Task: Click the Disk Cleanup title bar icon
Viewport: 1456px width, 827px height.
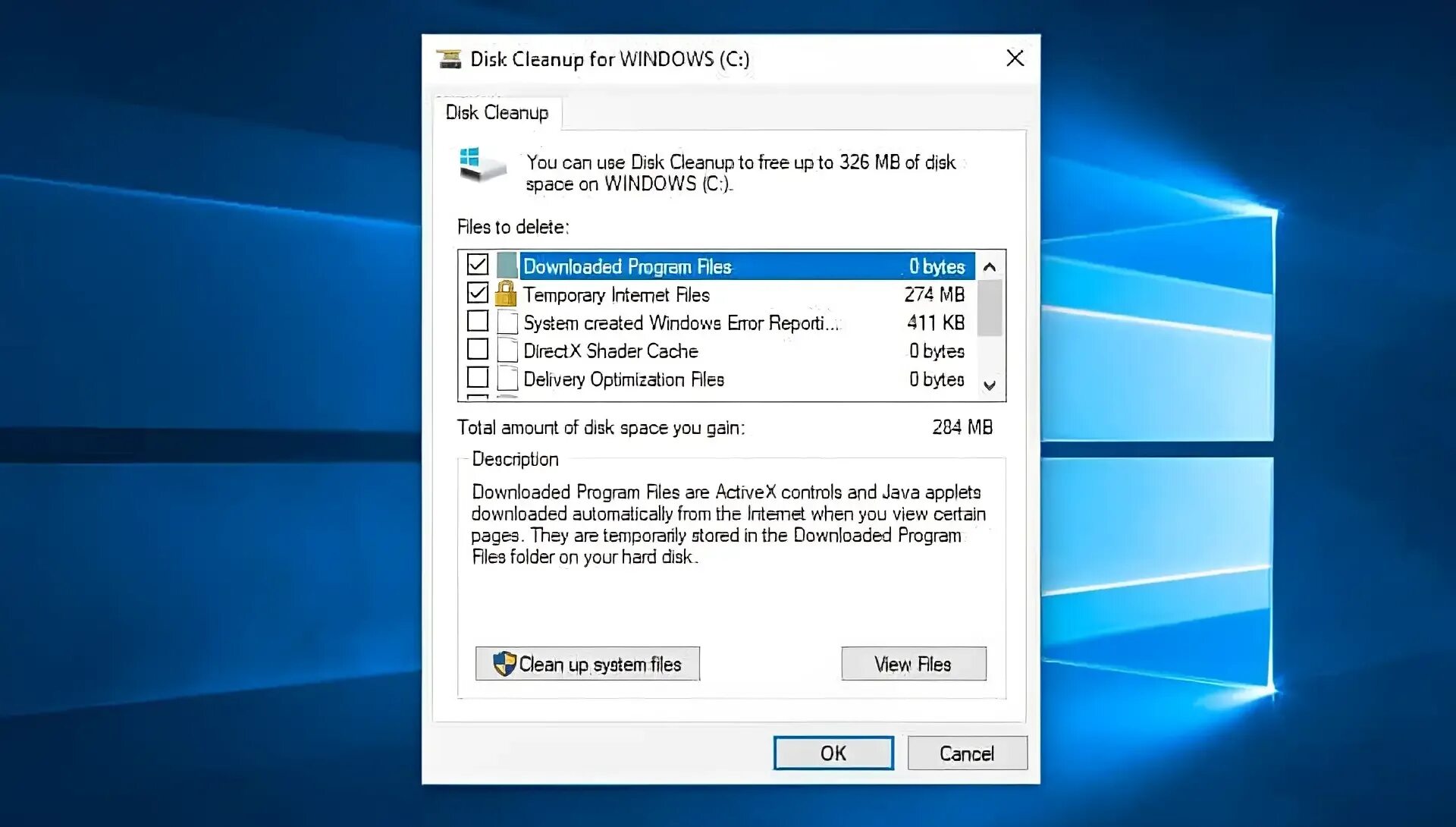Action: pyautogui.click(x=449, y=58)
